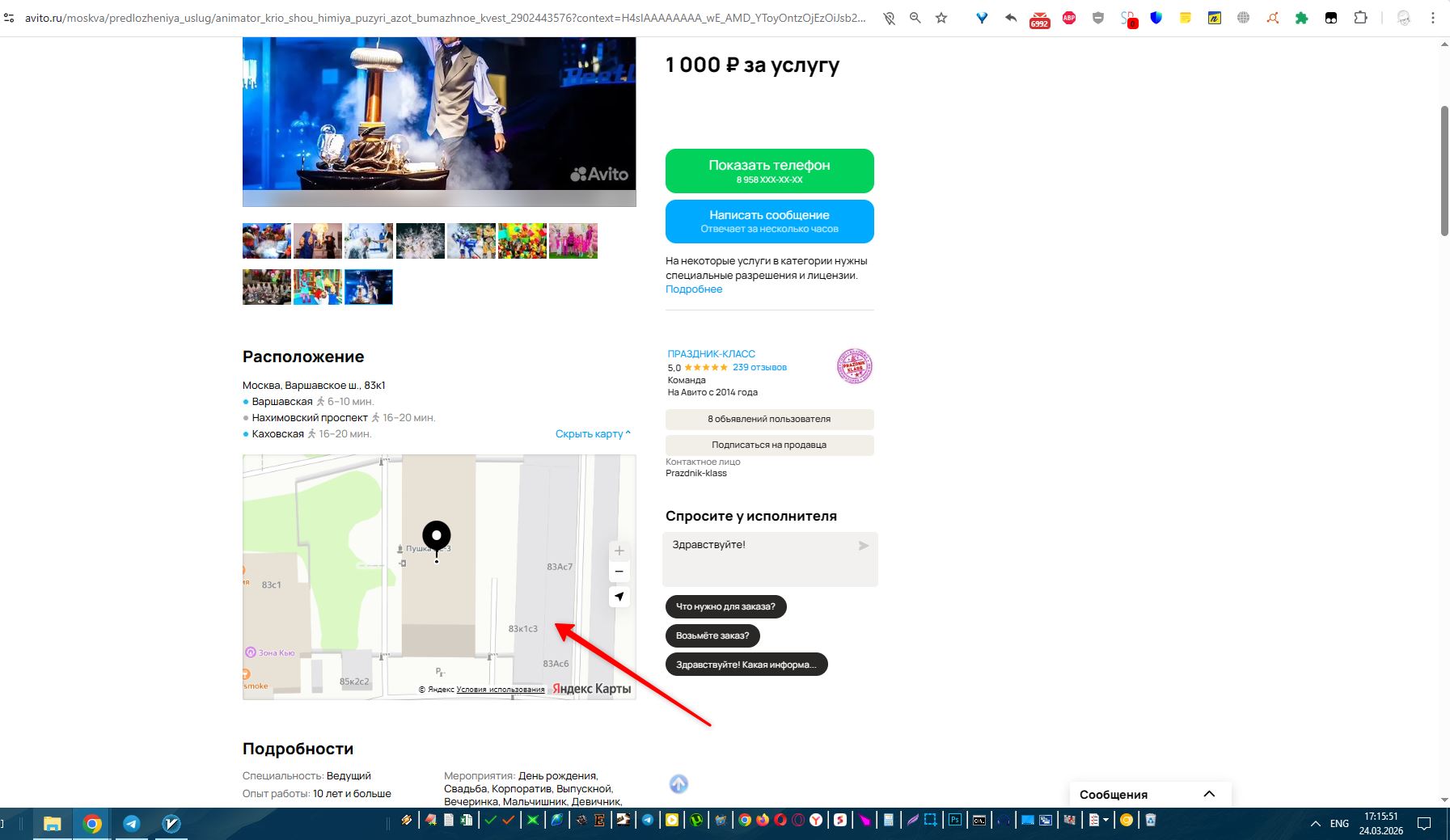
Task: Open the ПРАЗДНИК-КЛАСС seller profile link
Action: 712,354
